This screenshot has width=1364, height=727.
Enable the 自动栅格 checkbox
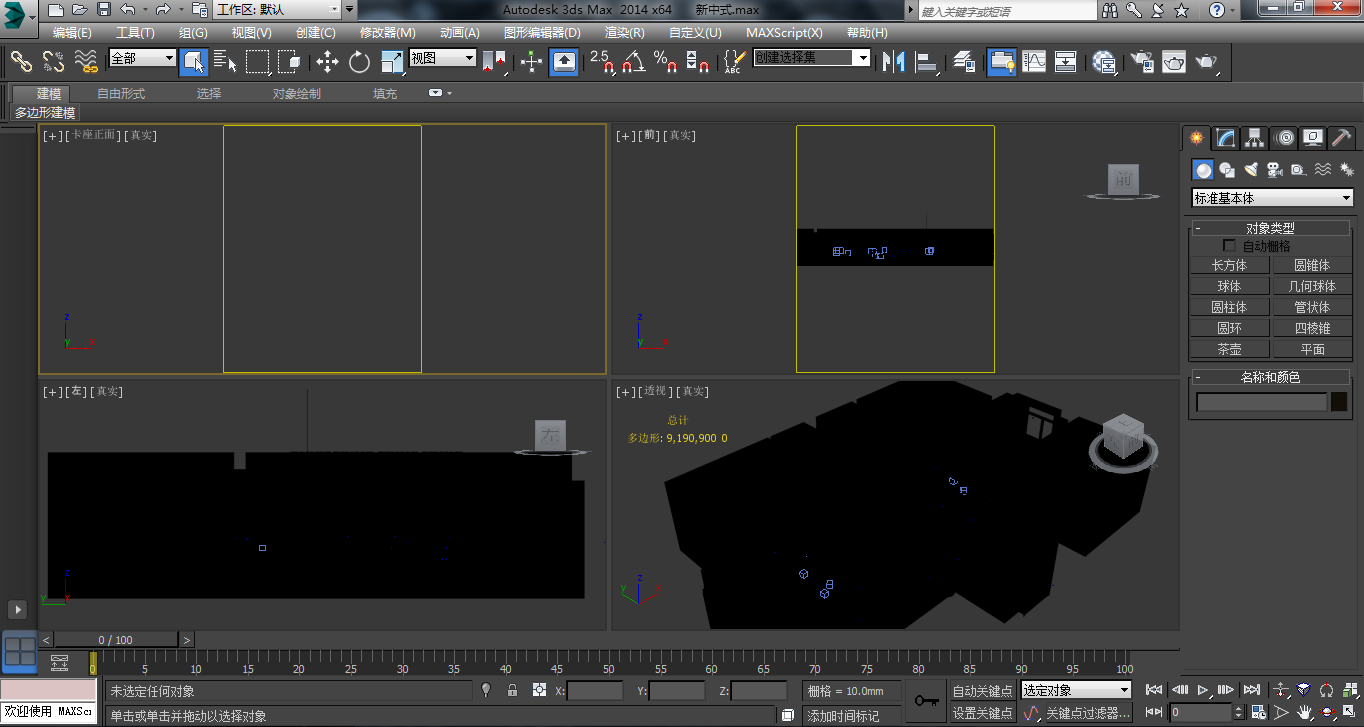click(x=1229, y=246)
